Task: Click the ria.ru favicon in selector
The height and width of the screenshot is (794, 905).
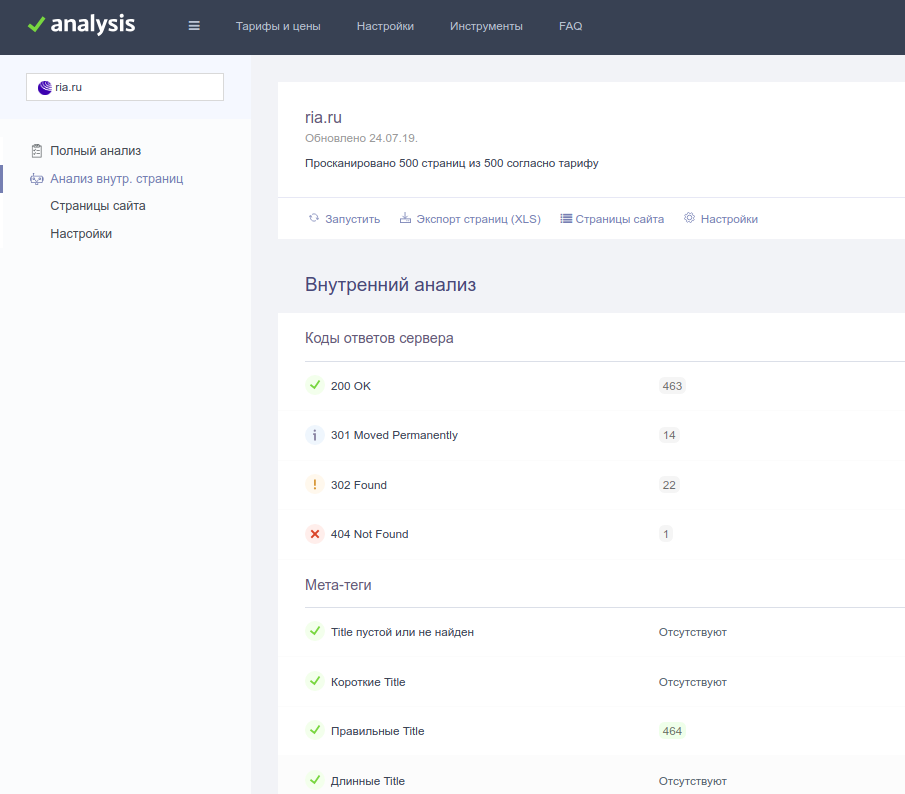Action: pos(44,88)
